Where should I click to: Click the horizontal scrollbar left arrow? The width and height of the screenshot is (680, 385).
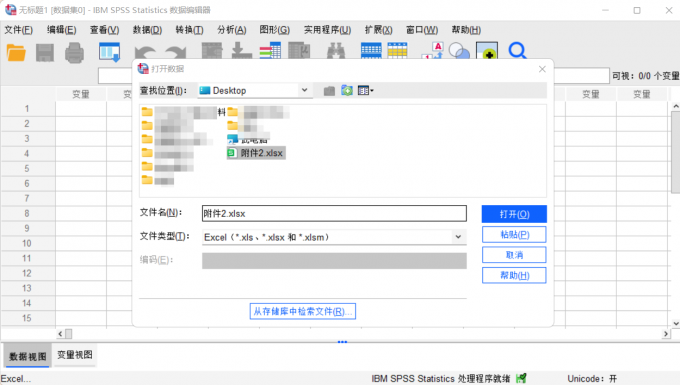click(60, 334)
